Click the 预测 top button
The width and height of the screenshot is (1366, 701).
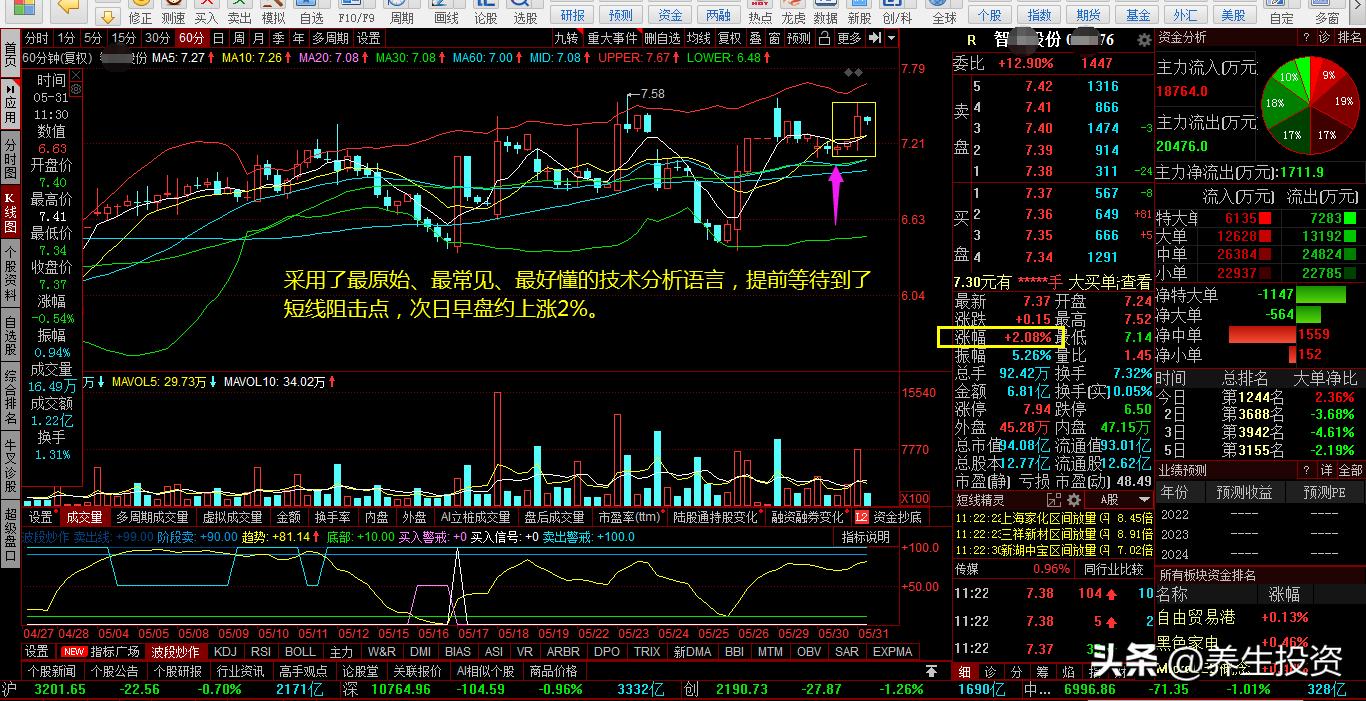tap(621, 15)
